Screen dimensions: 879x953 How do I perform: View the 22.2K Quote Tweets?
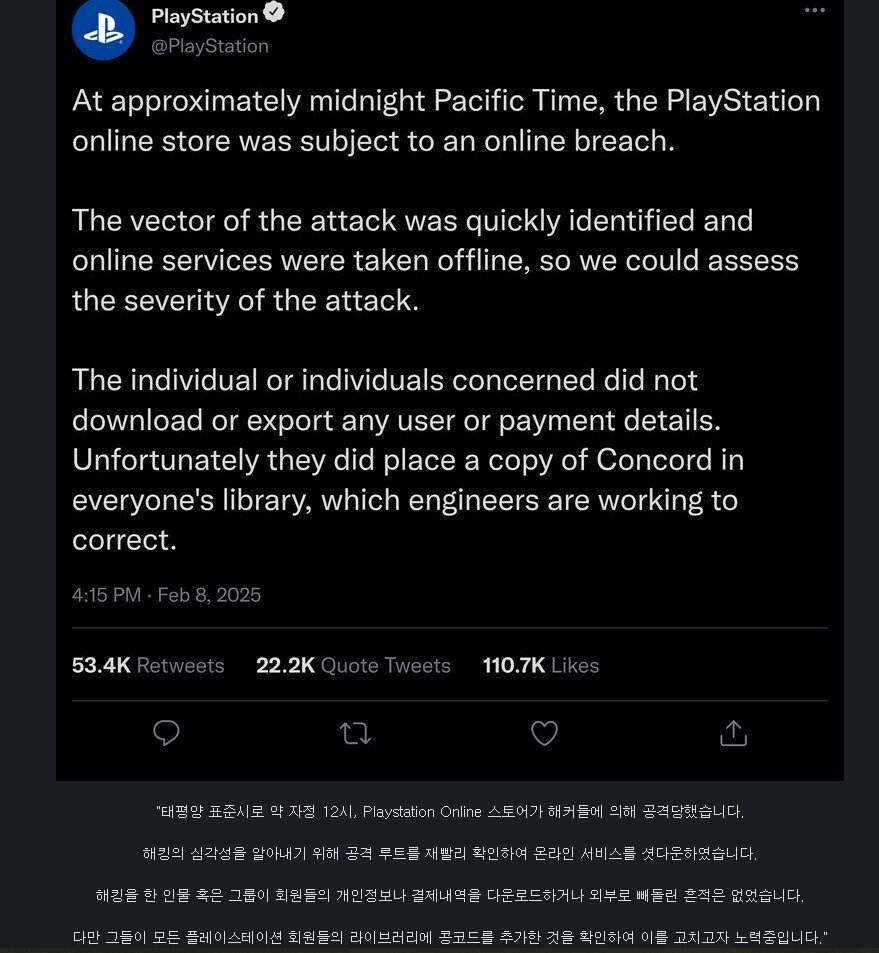[353, 665]
